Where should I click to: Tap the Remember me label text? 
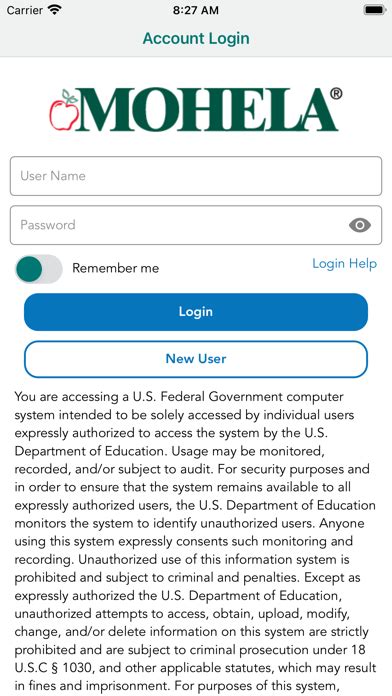pos(115,268)
